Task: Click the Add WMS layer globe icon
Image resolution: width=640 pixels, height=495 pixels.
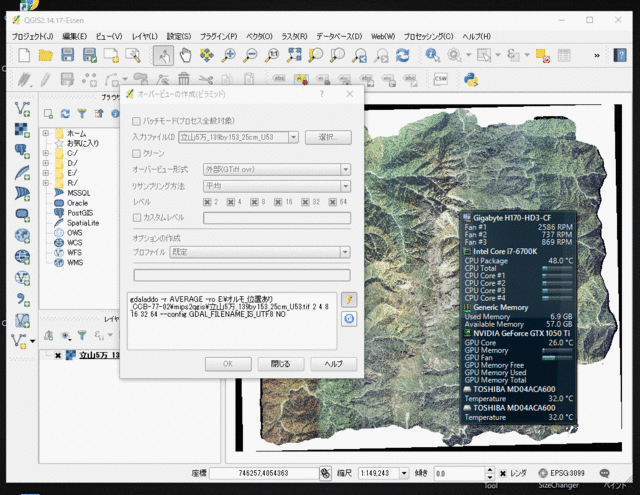Action: point(22,235)
